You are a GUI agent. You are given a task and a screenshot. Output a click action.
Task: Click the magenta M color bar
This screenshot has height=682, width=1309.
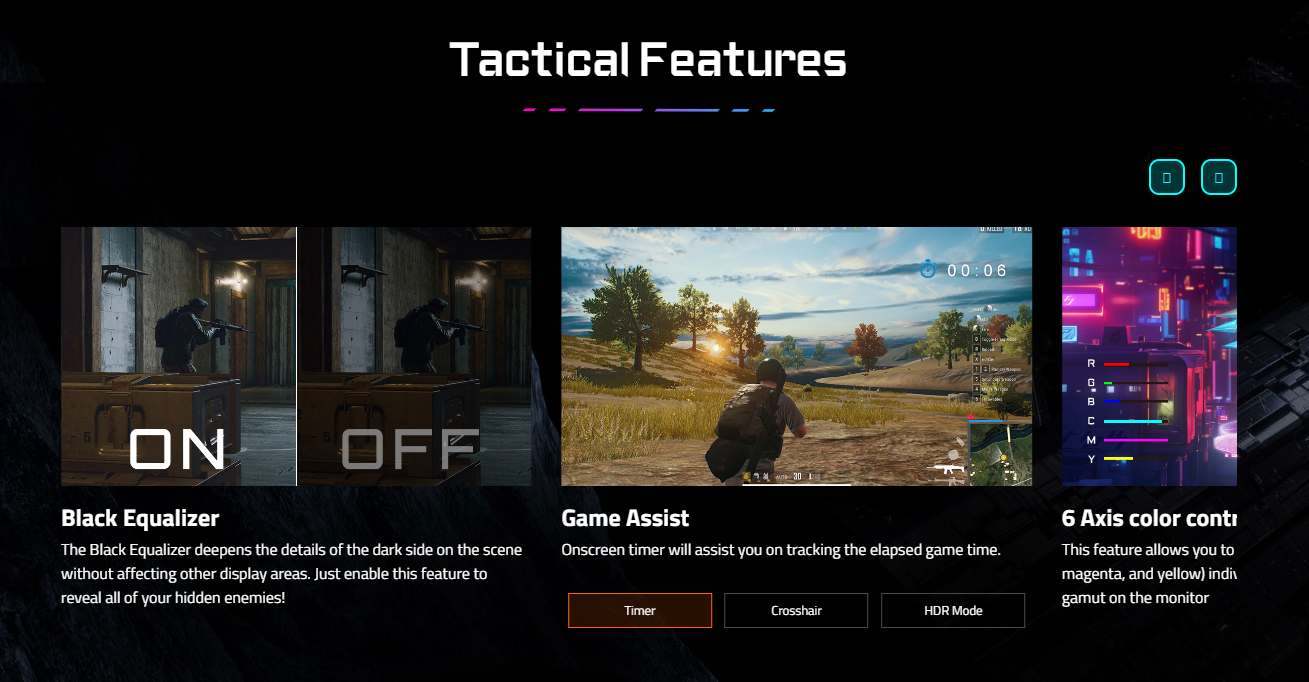point(1135,440)
